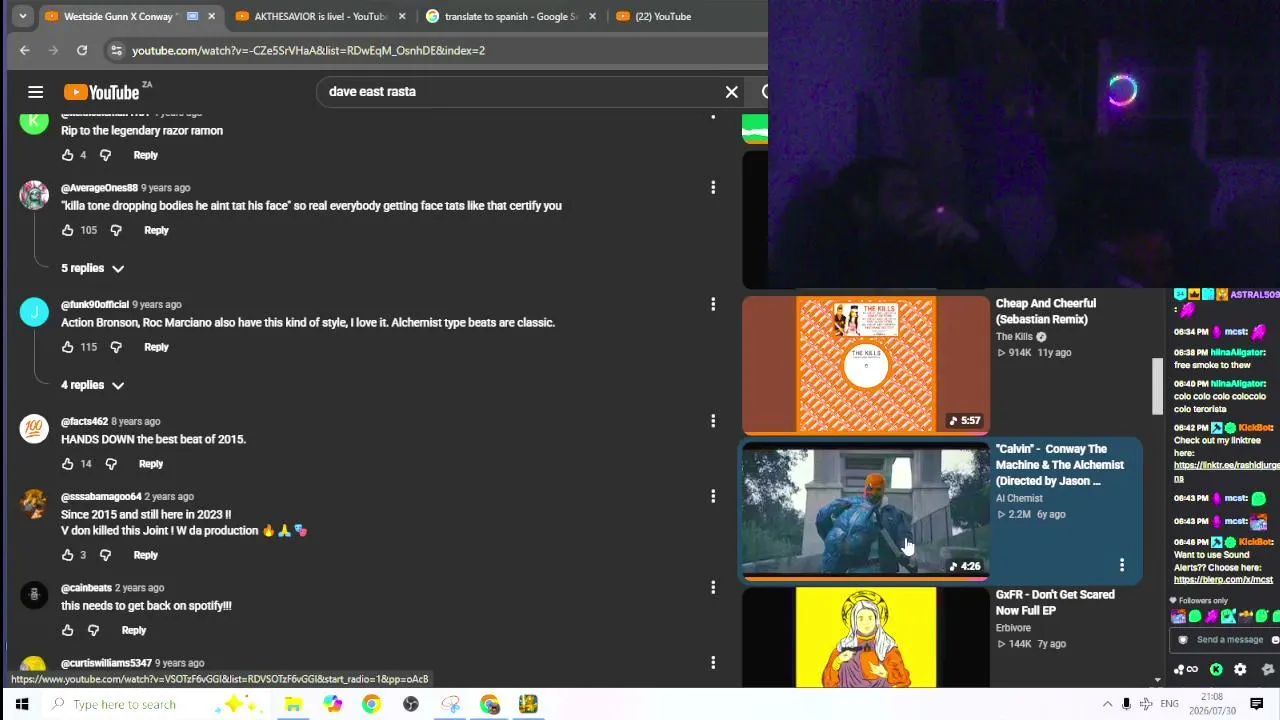Open File Explorer from the taskbar

click(293, 704)
